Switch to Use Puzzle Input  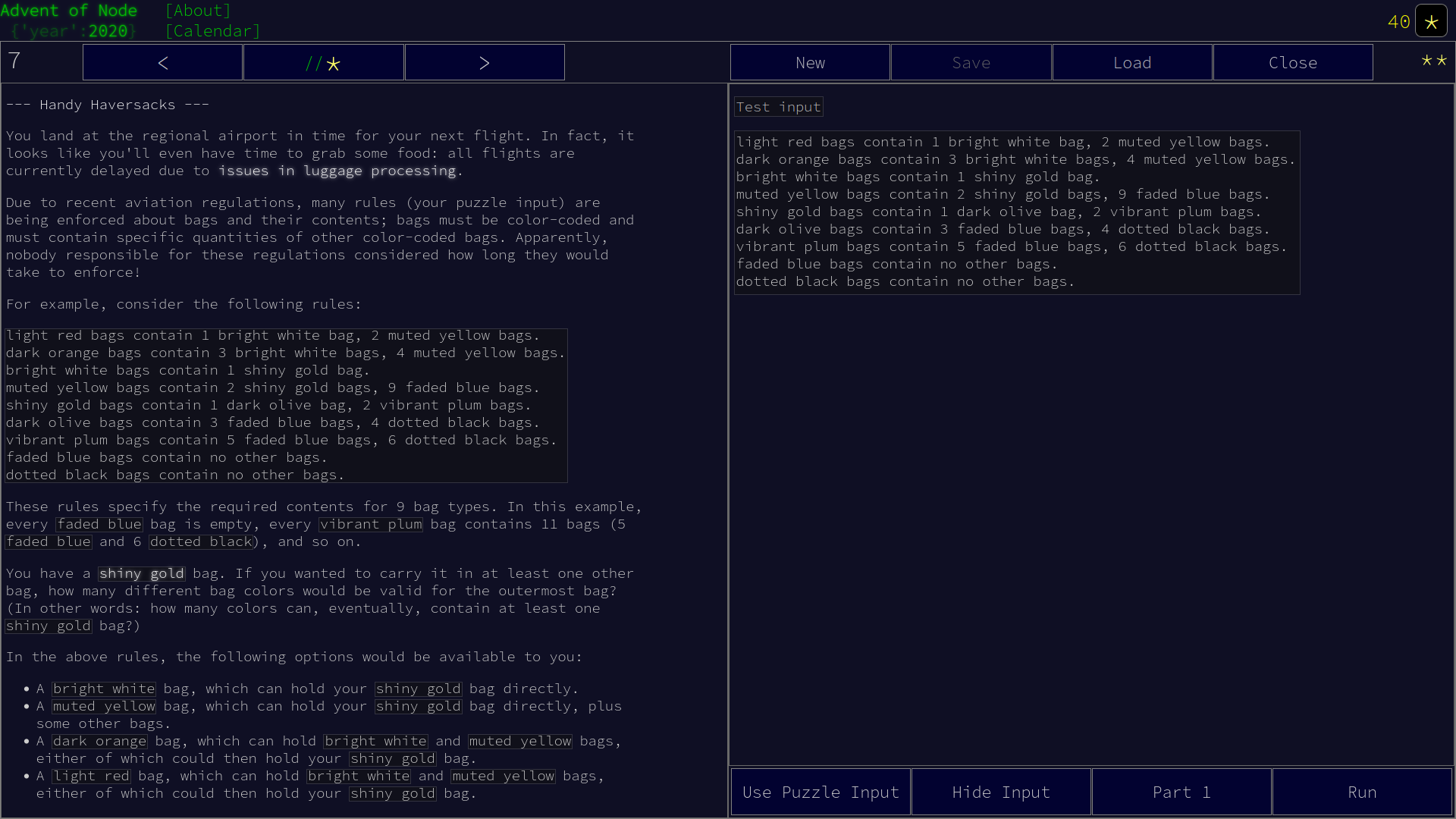821,792
